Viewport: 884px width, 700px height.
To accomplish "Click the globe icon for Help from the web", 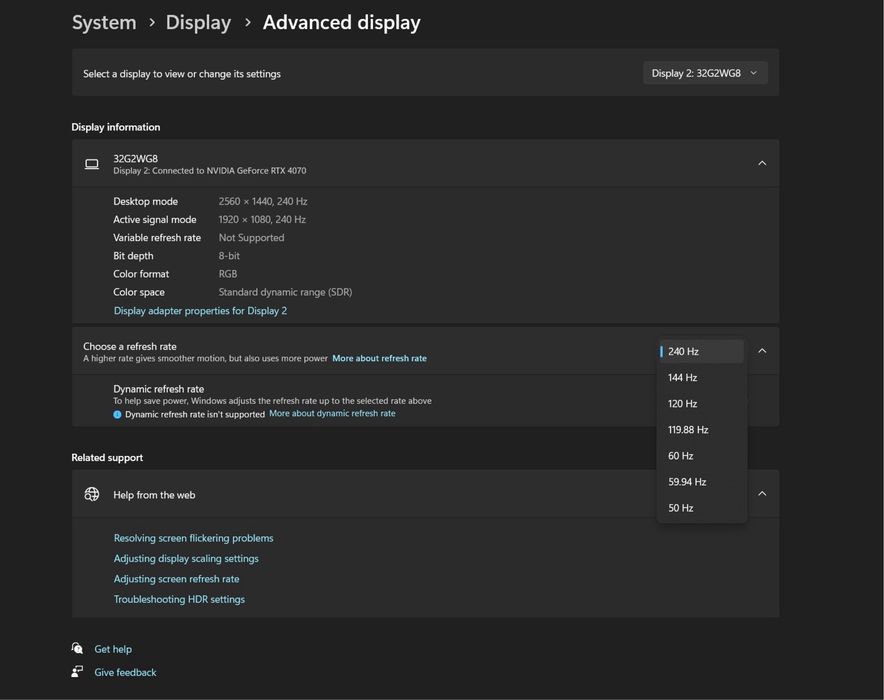I will click(x=92, y=494).
